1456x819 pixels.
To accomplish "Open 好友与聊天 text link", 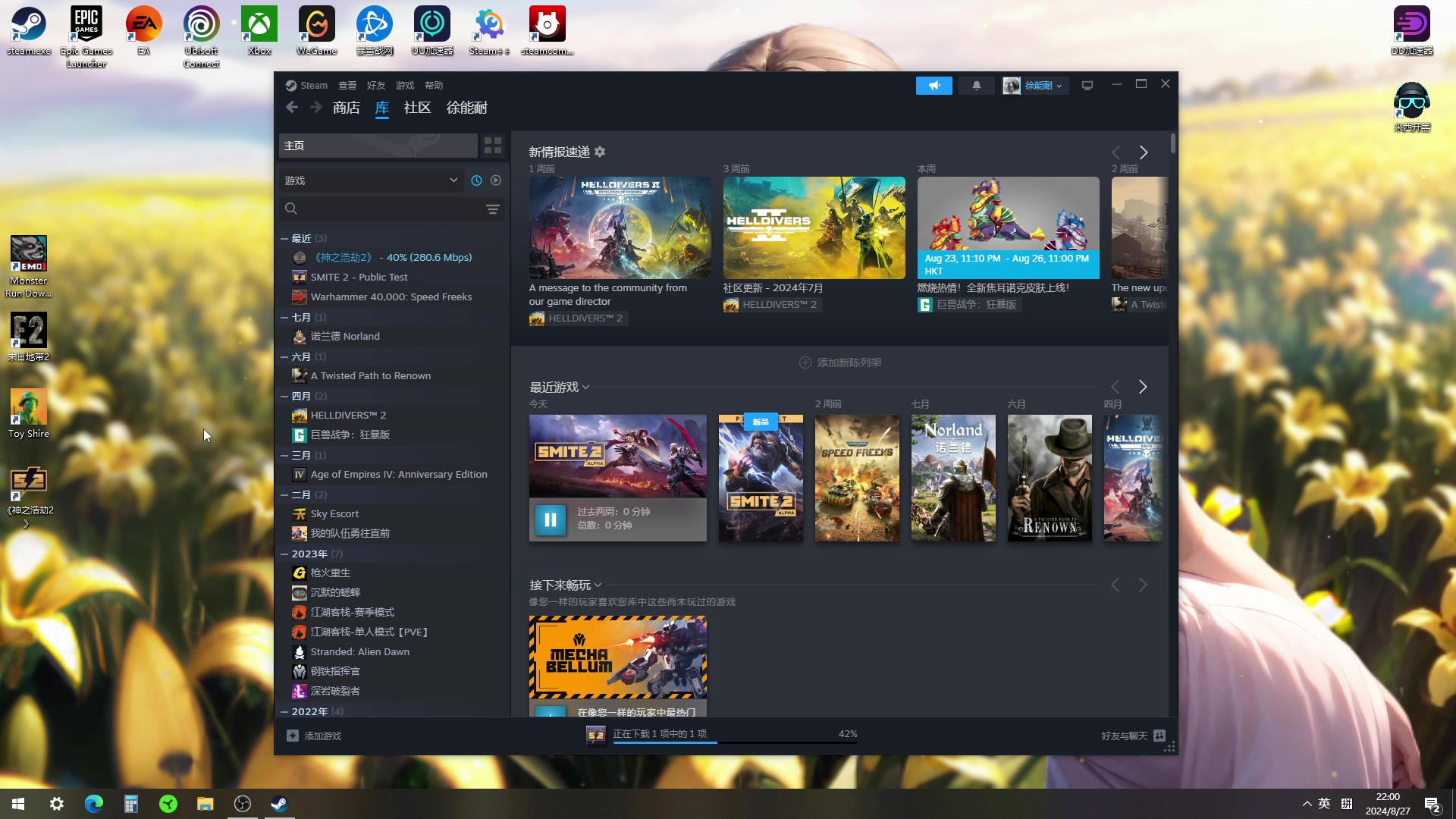I will [x=1124, y=736].
